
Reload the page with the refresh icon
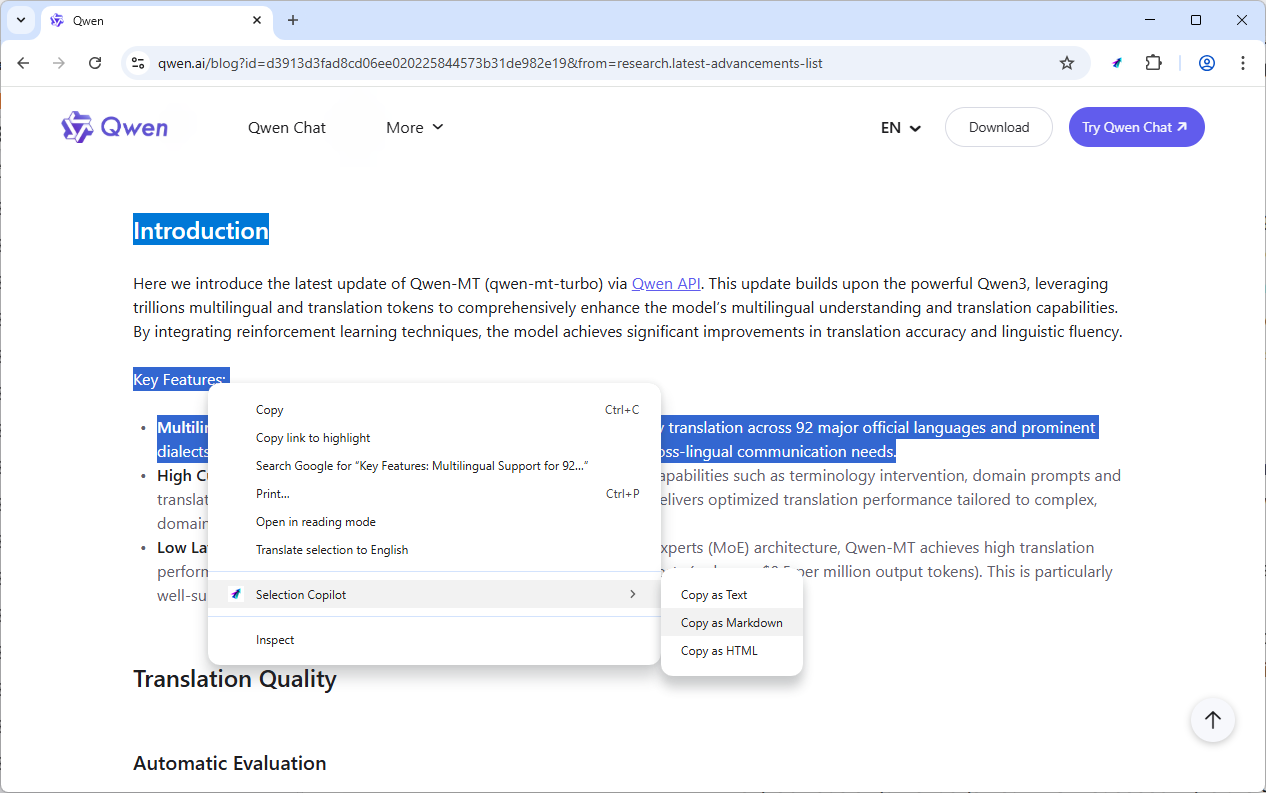coord(95,62)
